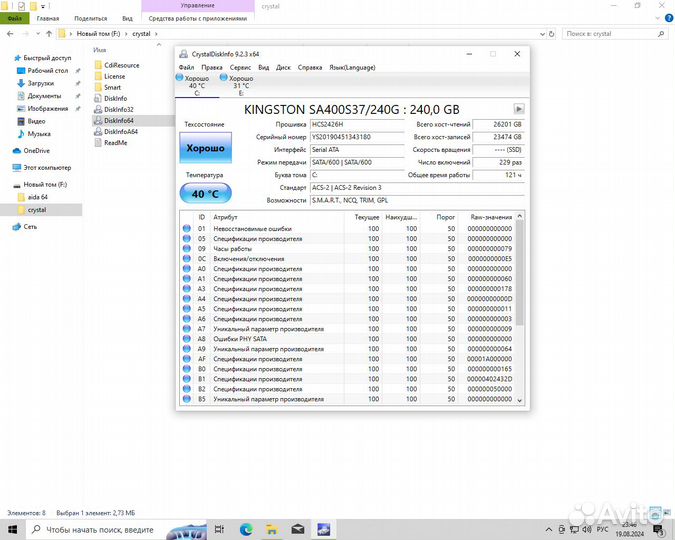675x540 pixels.
Task: Collapse the 'Быстрый доступ' section
Action: (6, 58)
